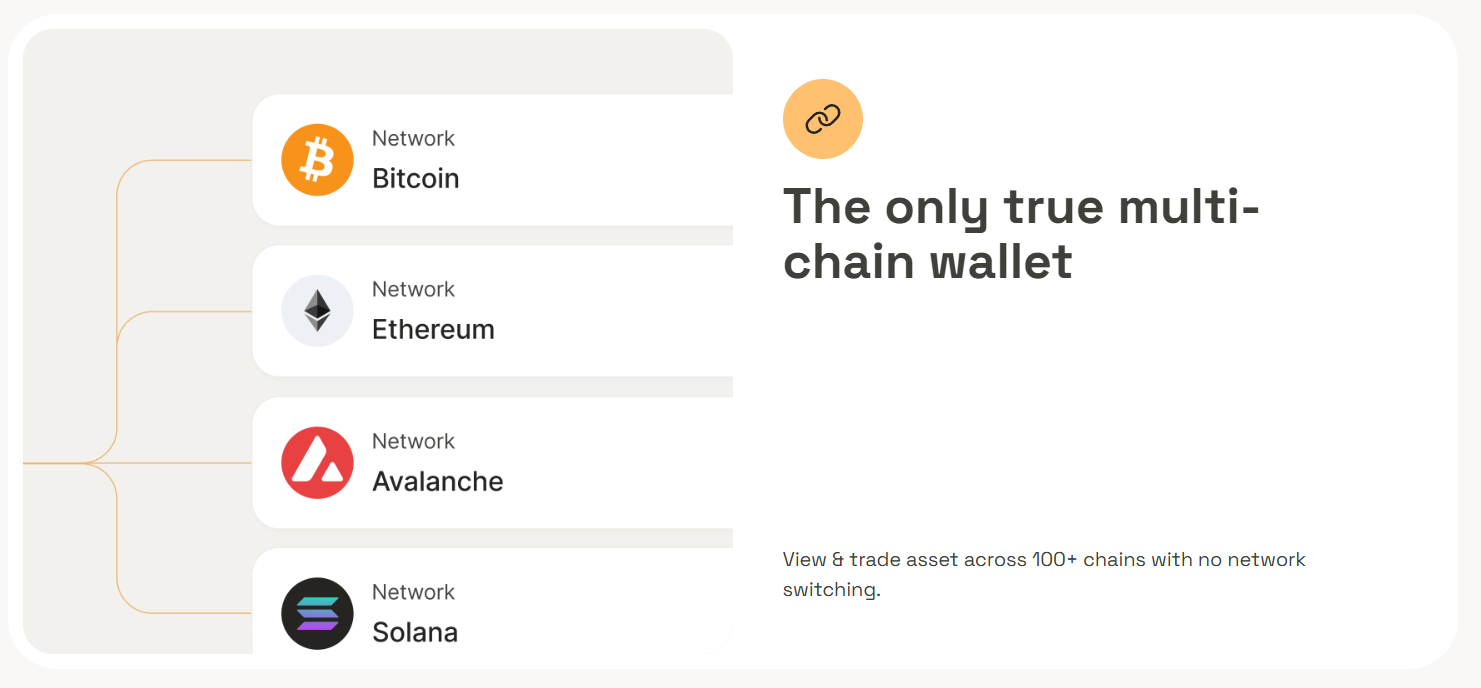Select the Solana network name text

point(414,633)
